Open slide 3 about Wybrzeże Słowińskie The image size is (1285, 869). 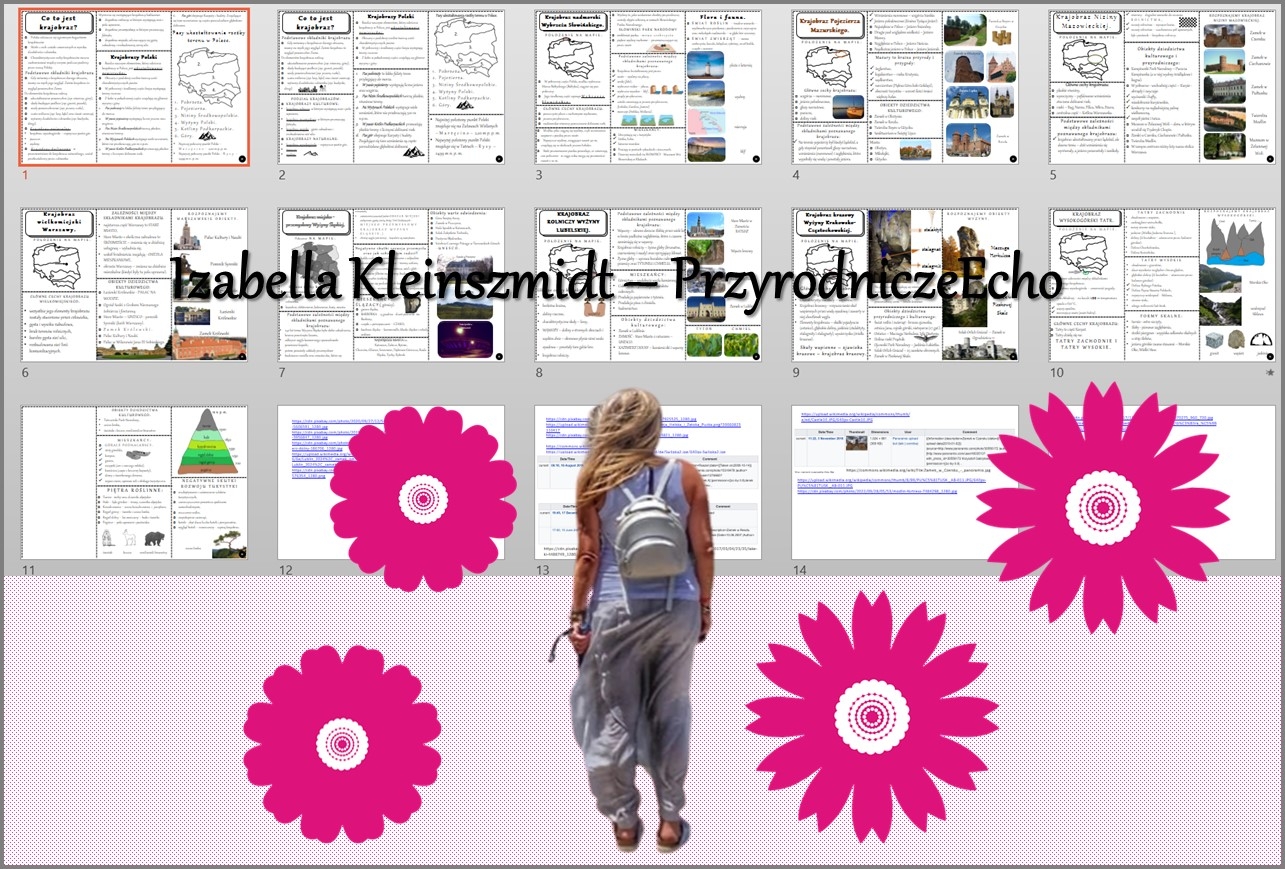coord(648,87)
